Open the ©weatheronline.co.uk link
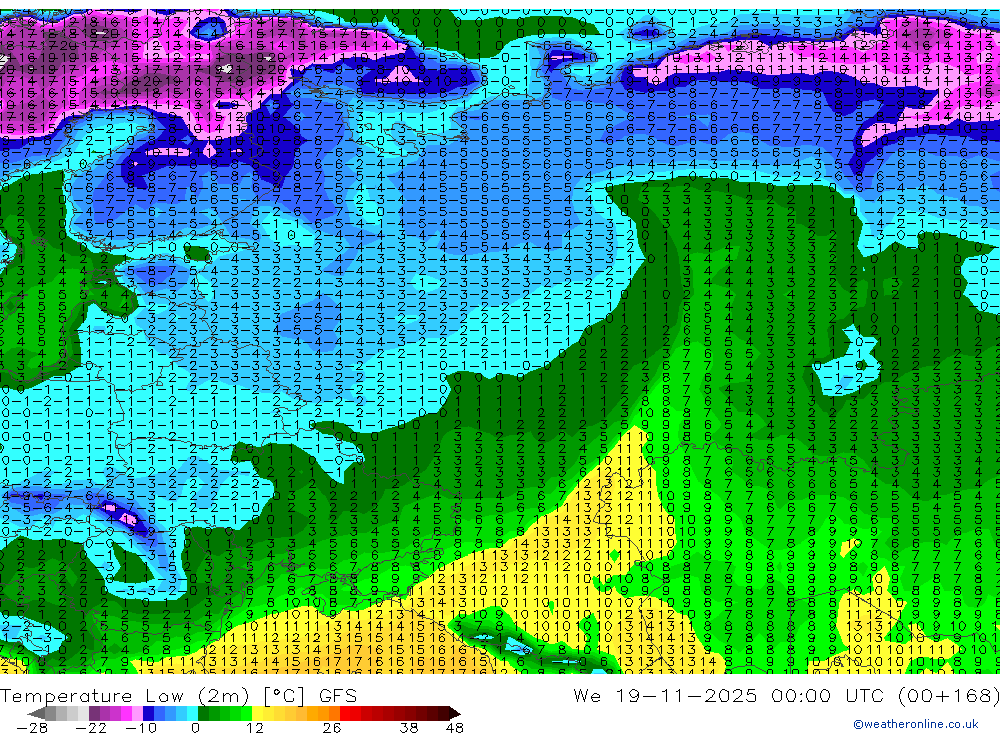1000x733 pixels. pyautogui.click(x=916, y=724)
